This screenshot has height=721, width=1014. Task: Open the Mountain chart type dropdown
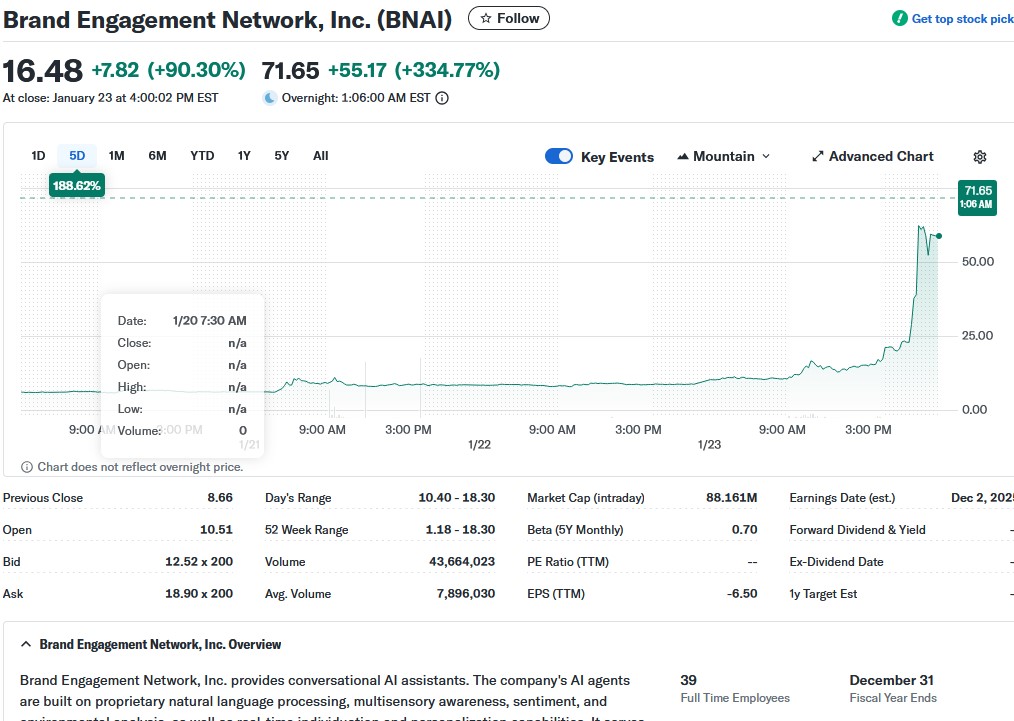[724, 156]
